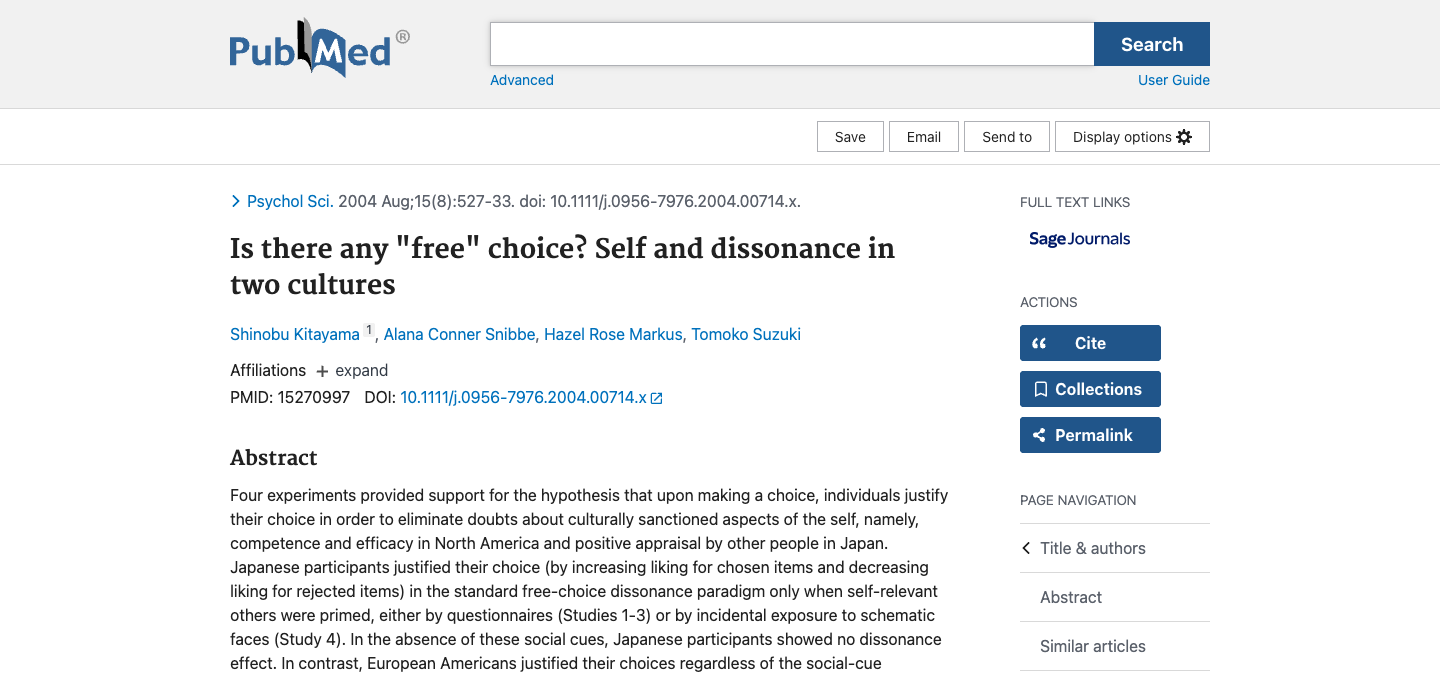Click the plus icon next to Affiliations

[x=322, y=371]
